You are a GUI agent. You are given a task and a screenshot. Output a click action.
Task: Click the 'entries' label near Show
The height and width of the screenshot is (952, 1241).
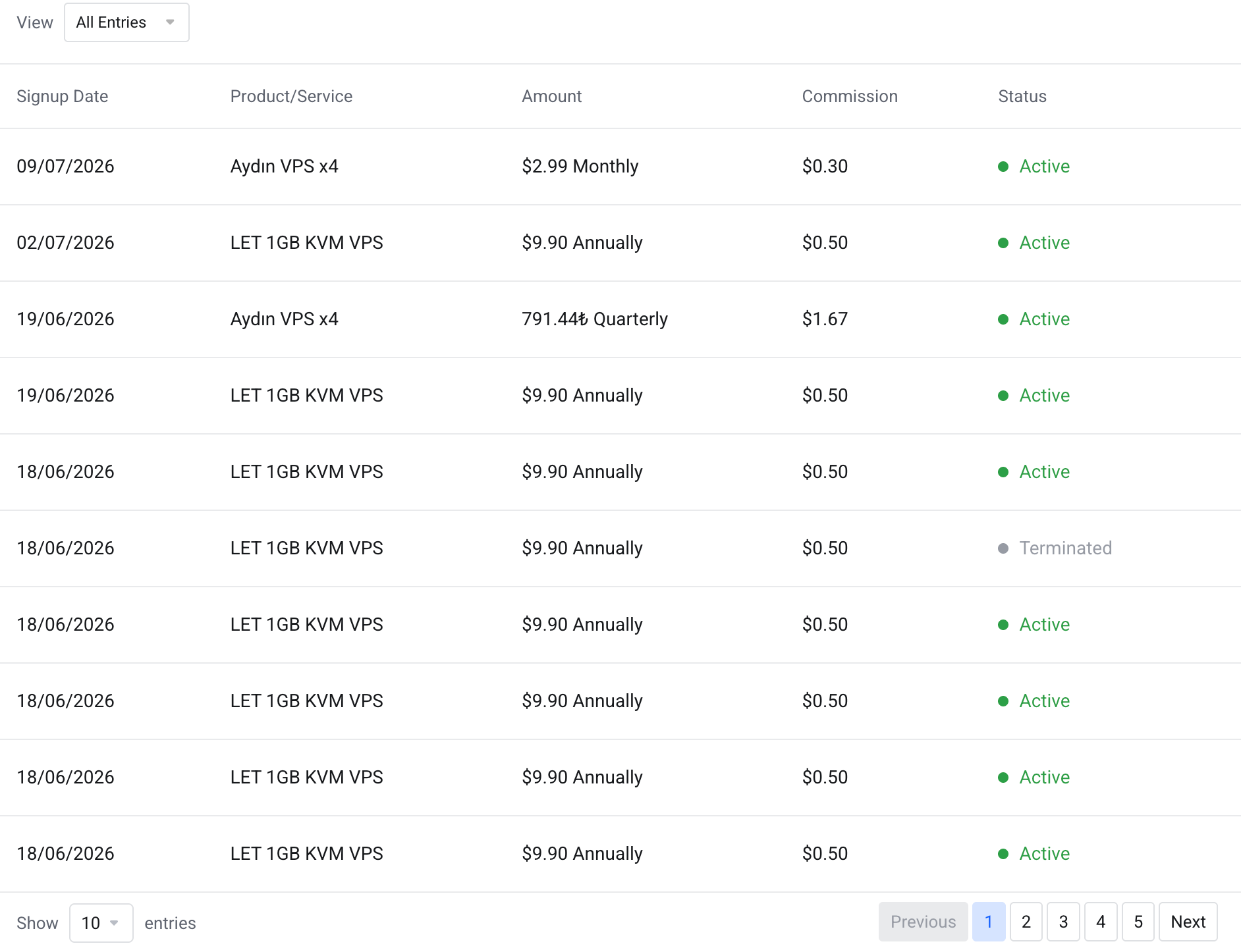click(x=170, y=923)
